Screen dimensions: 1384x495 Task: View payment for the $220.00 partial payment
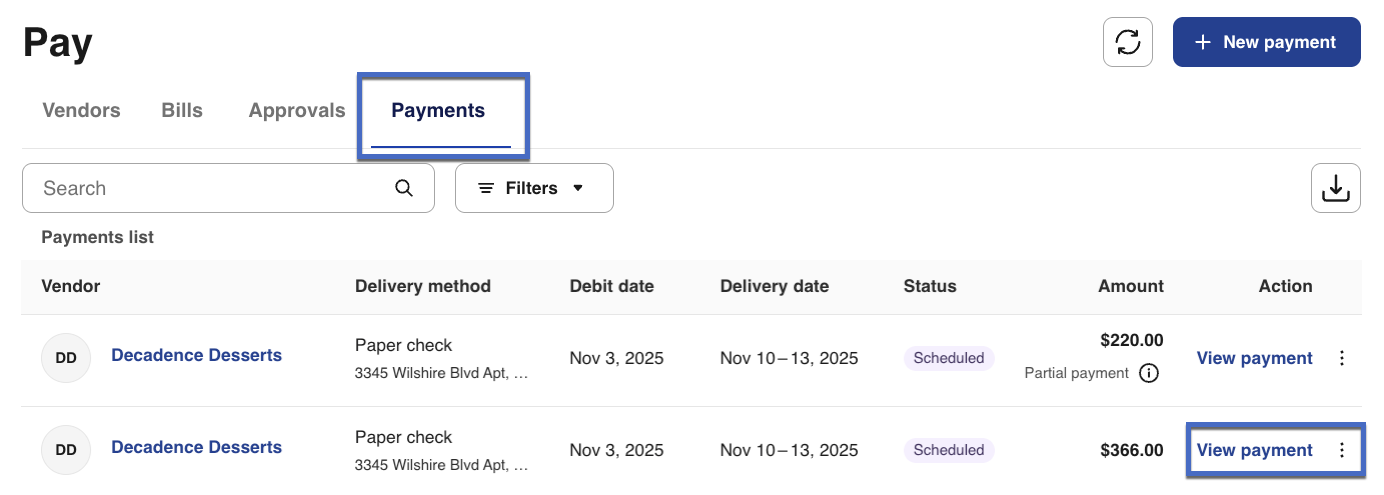[x=1254, y=358]
